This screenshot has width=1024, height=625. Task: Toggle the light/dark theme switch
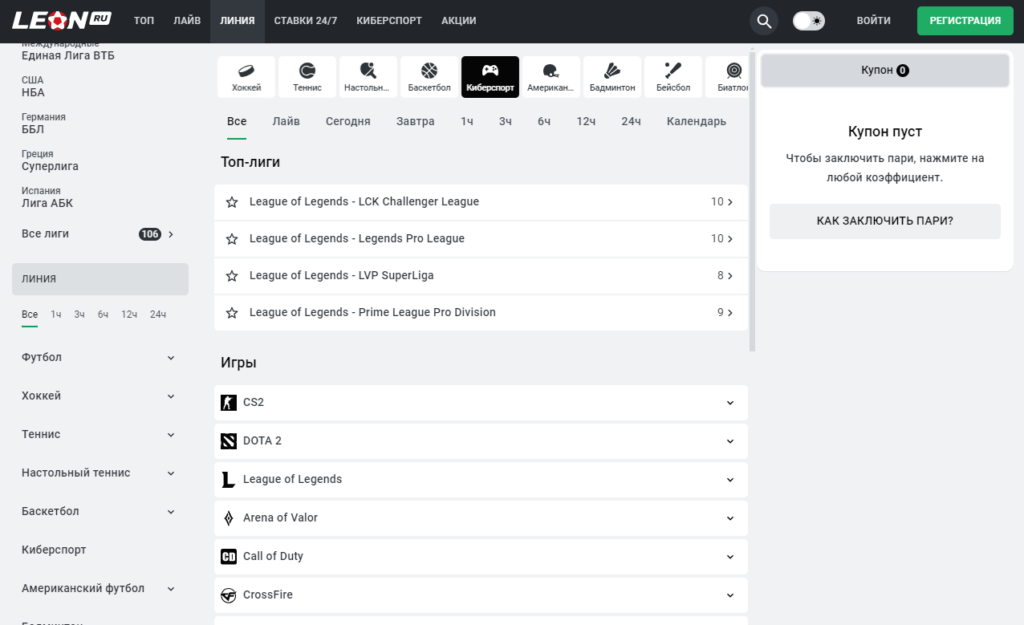(x=808, y=21)
